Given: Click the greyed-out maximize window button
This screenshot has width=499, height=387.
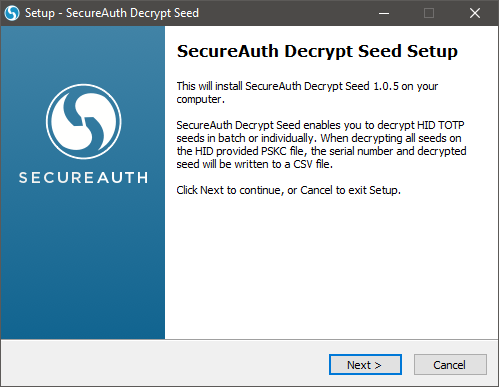Looking at the screenshot, I should pos(429,13).
